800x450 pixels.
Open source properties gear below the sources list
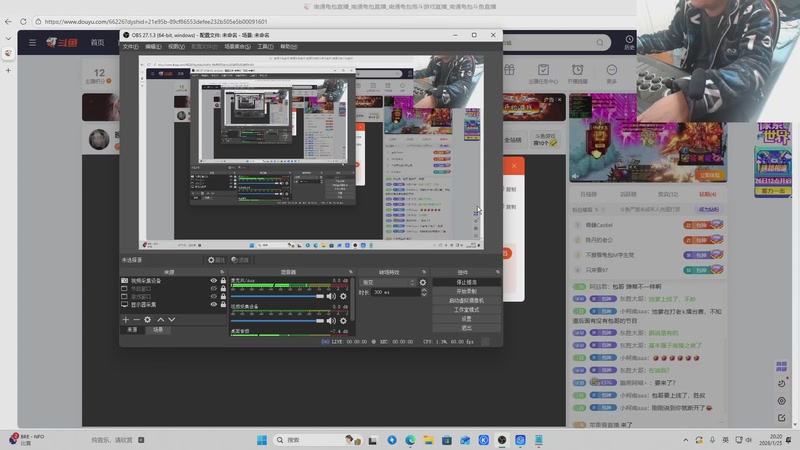tap(147, 319)
